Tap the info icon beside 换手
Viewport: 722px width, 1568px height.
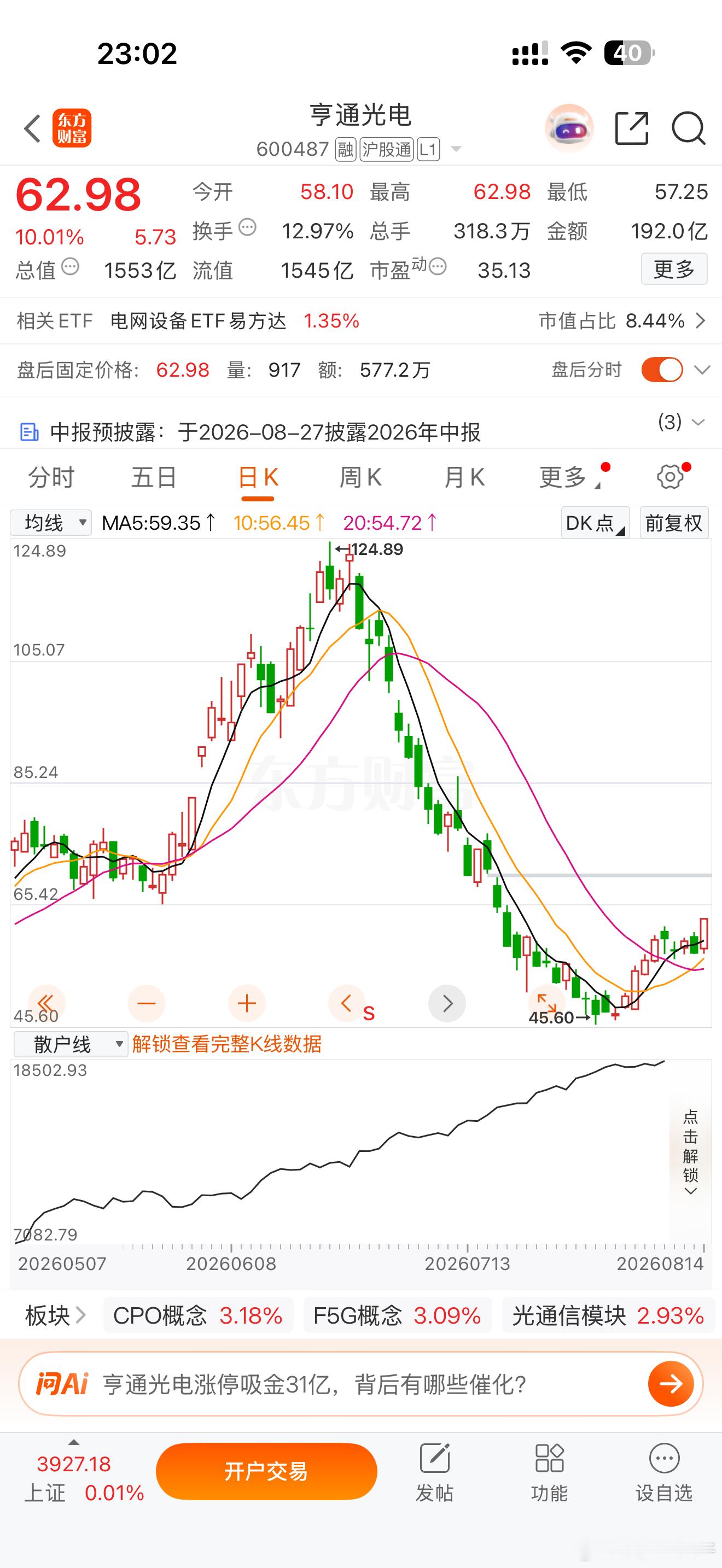[x=248, y=227]
